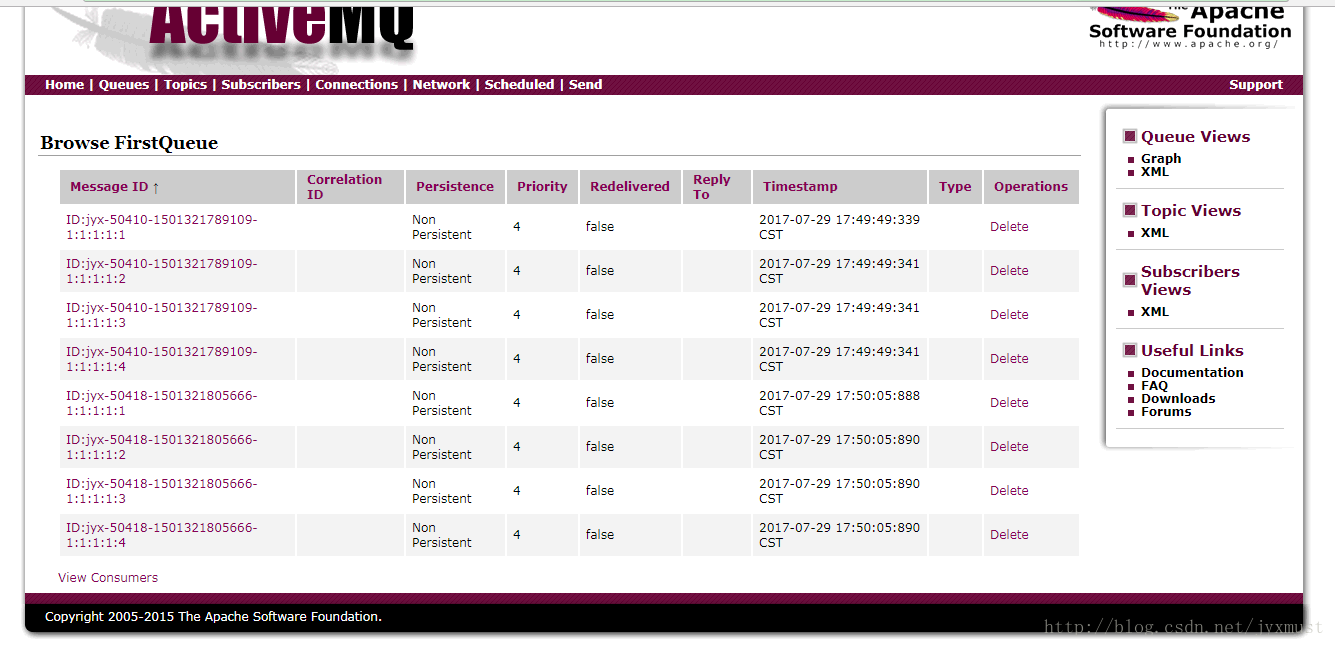Click timestamp 2017-07-29 17:50:05:888 CST
Screen dimensions: 1335x647
point(839,403)
